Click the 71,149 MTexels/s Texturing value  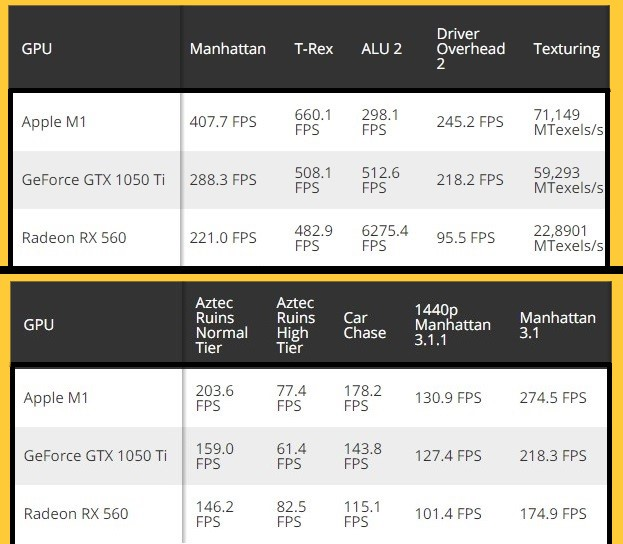click(568, 122)
